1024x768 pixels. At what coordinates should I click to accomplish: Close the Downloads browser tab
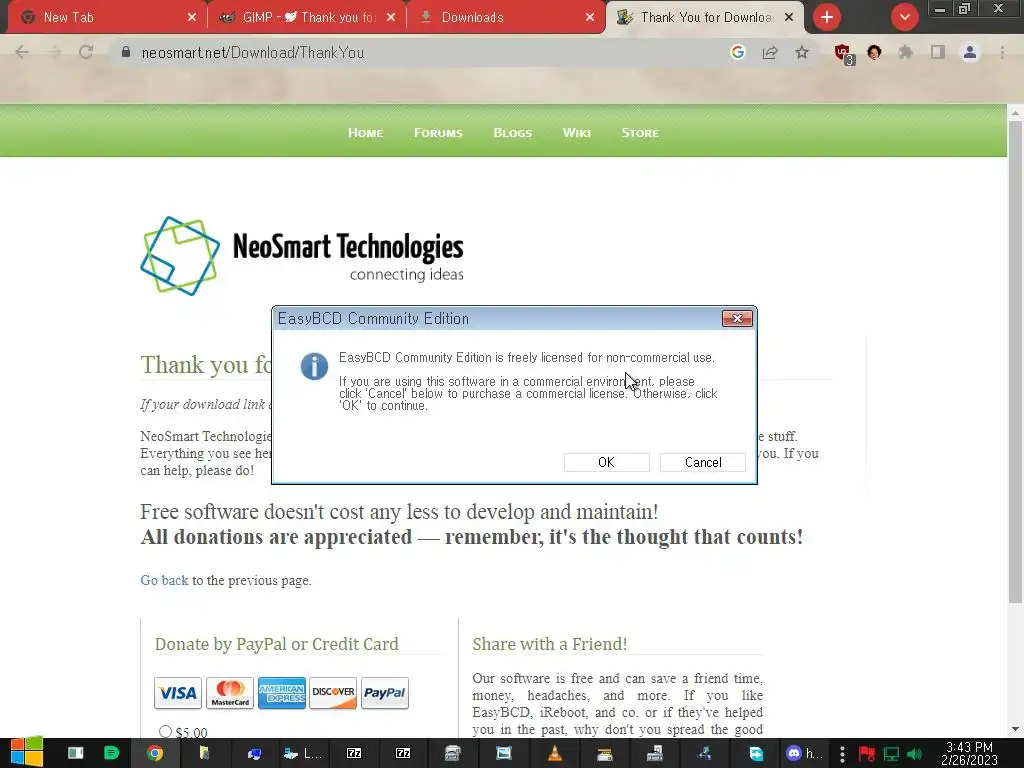pos(590,18)
